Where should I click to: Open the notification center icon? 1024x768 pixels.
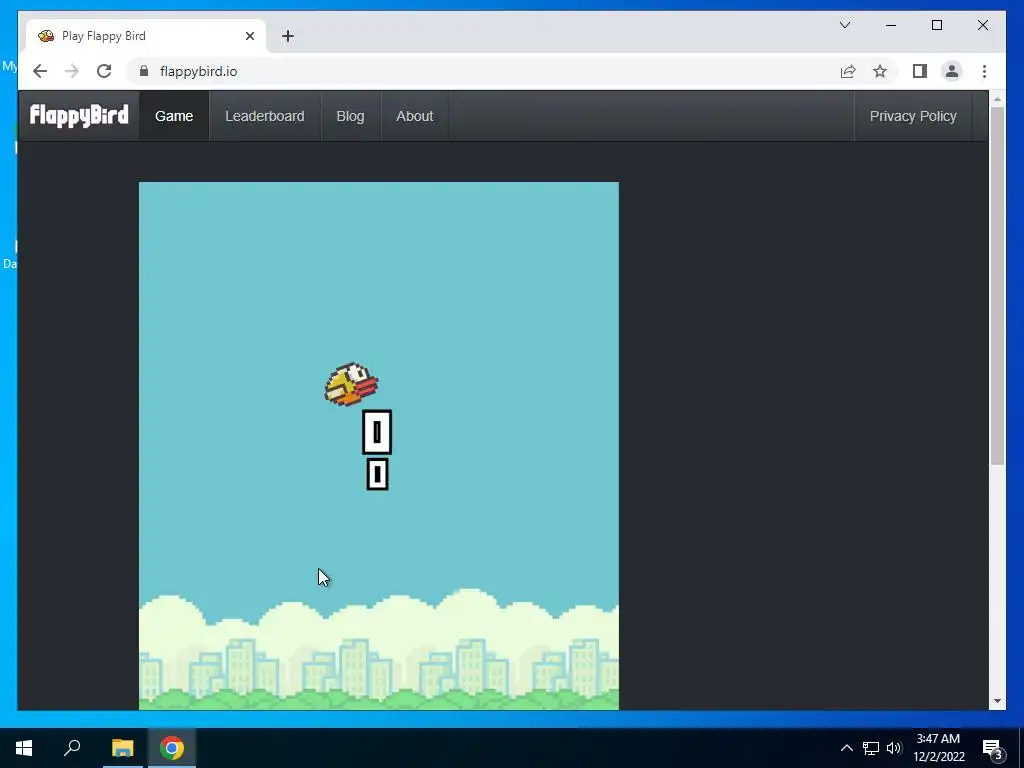(x=992, y=748)
